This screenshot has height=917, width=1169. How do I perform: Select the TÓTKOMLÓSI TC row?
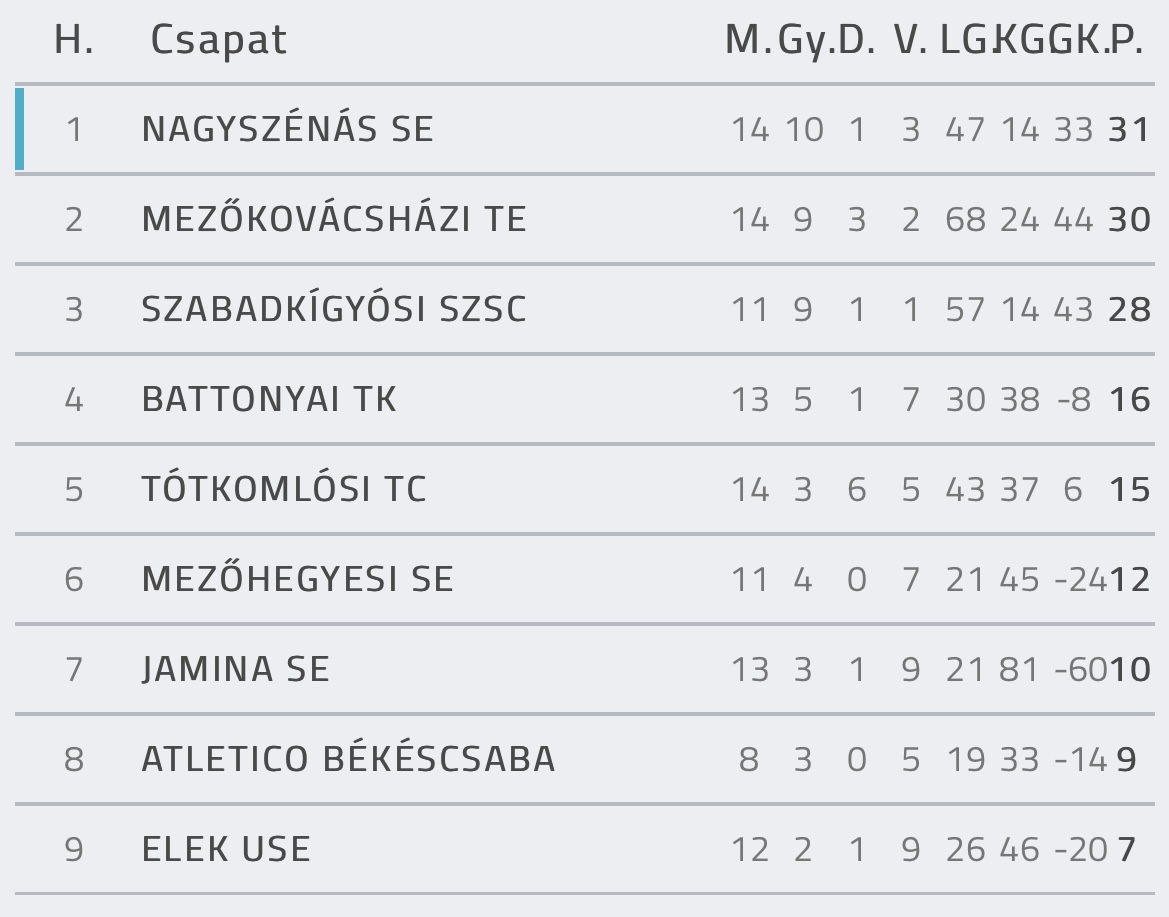584,489
